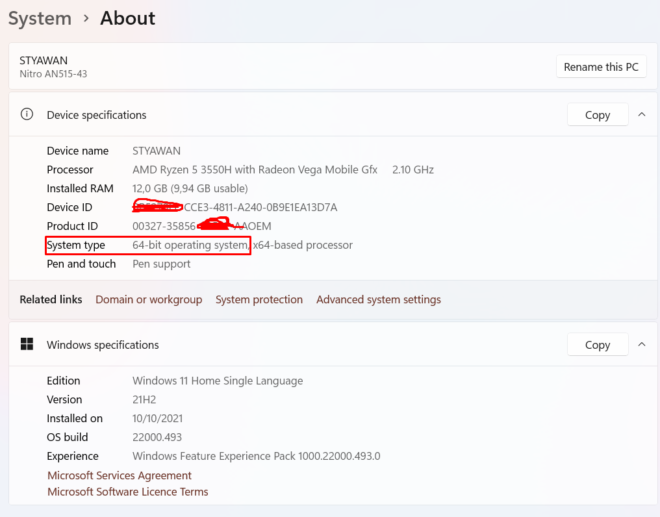Copy the device specifications
The image size is (660, 517).
(598, 115)
